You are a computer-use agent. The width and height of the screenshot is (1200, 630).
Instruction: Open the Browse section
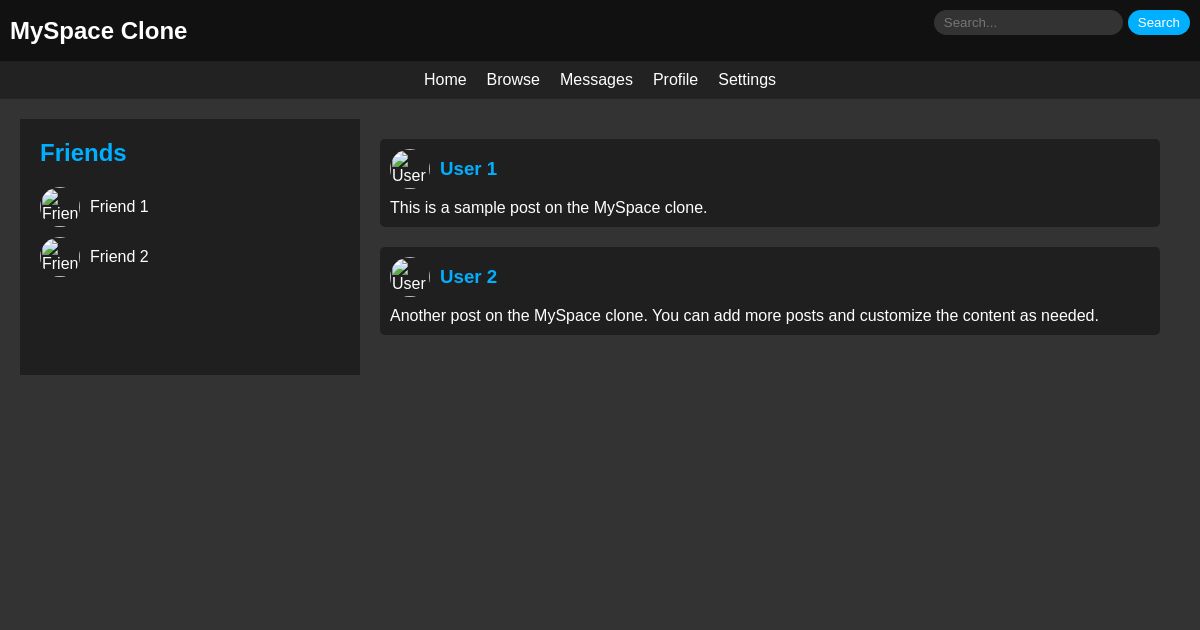513,80
